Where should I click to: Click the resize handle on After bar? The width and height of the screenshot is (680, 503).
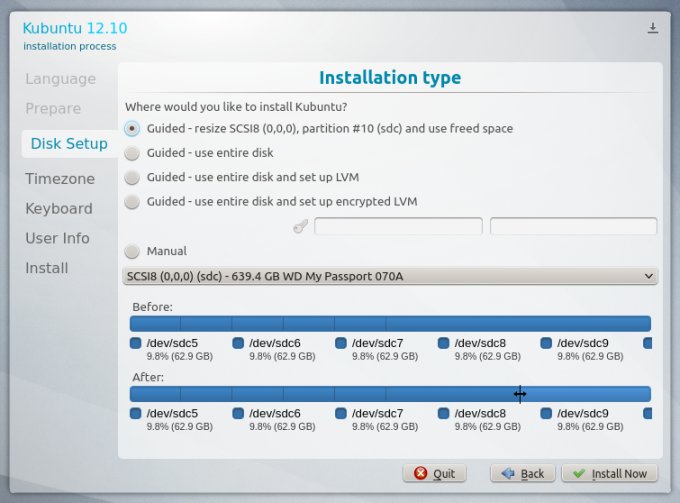pos(520,394)
